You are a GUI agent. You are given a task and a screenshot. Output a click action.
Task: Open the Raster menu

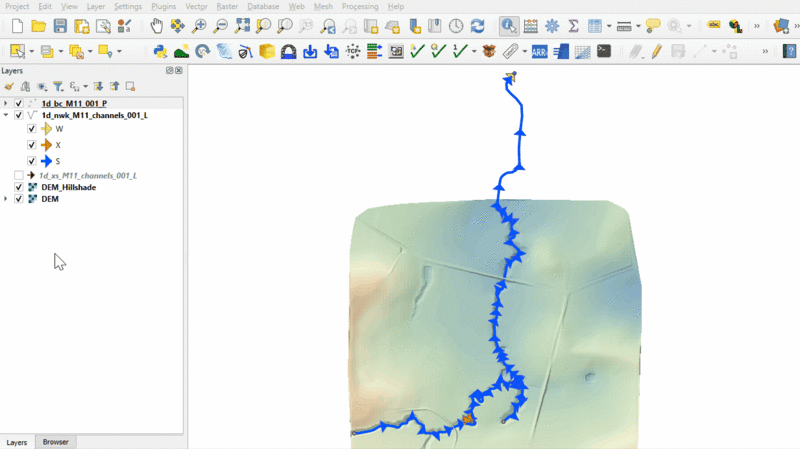point(227,6)
